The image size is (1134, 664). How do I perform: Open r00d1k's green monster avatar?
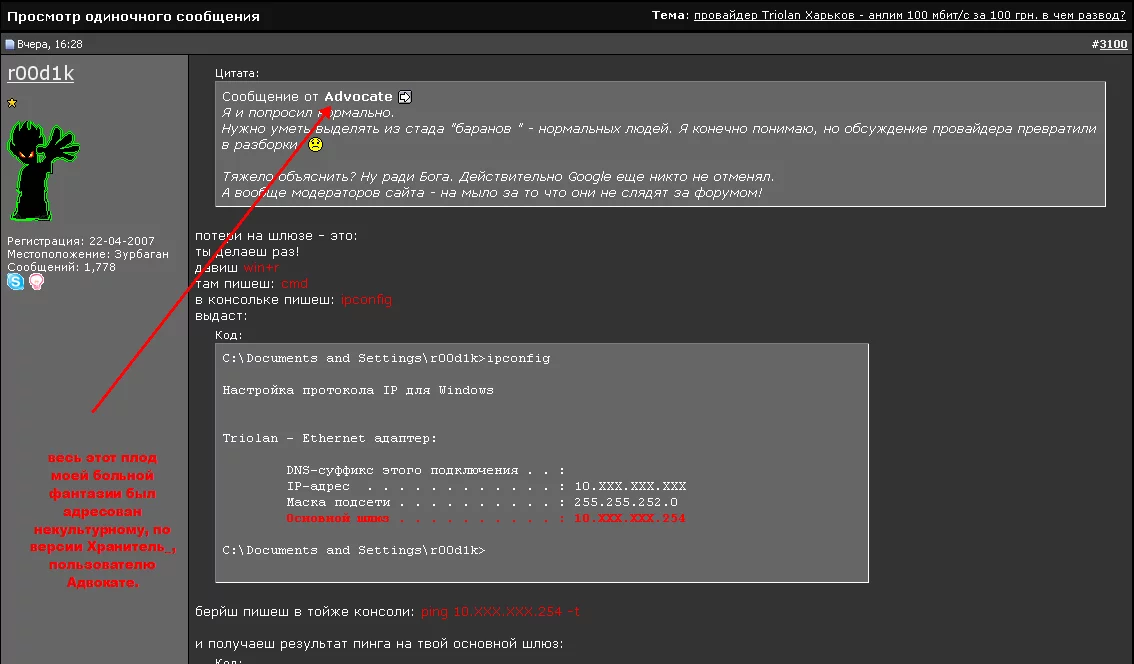click(43, 171)
